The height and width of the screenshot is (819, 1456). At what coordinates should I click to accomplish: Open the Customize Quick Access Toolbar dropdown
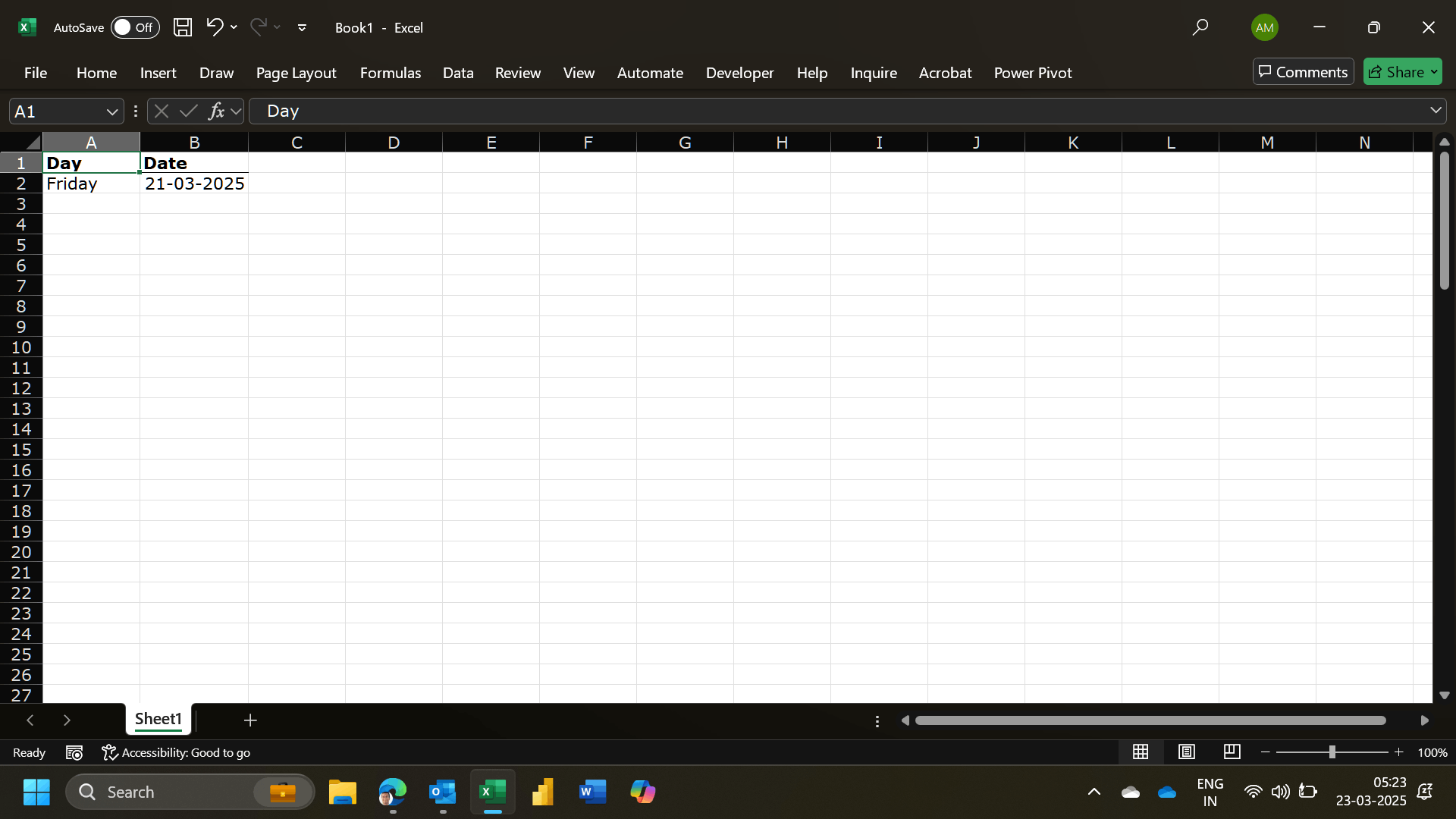(x=302, y=27)
